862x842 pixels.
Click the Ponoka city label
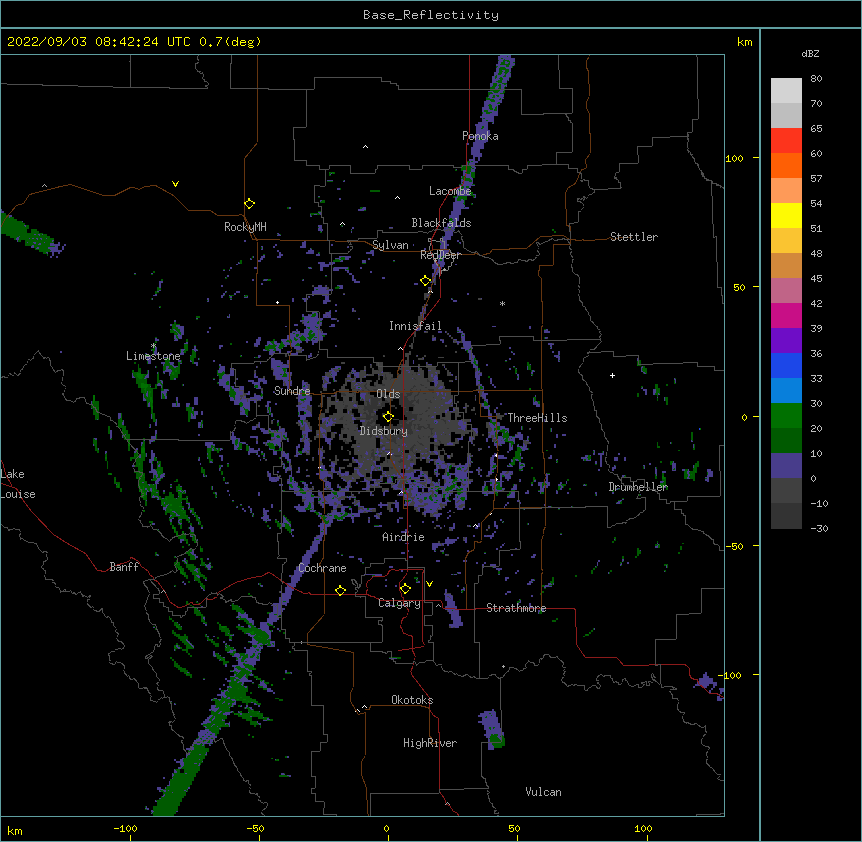[480, 136]
